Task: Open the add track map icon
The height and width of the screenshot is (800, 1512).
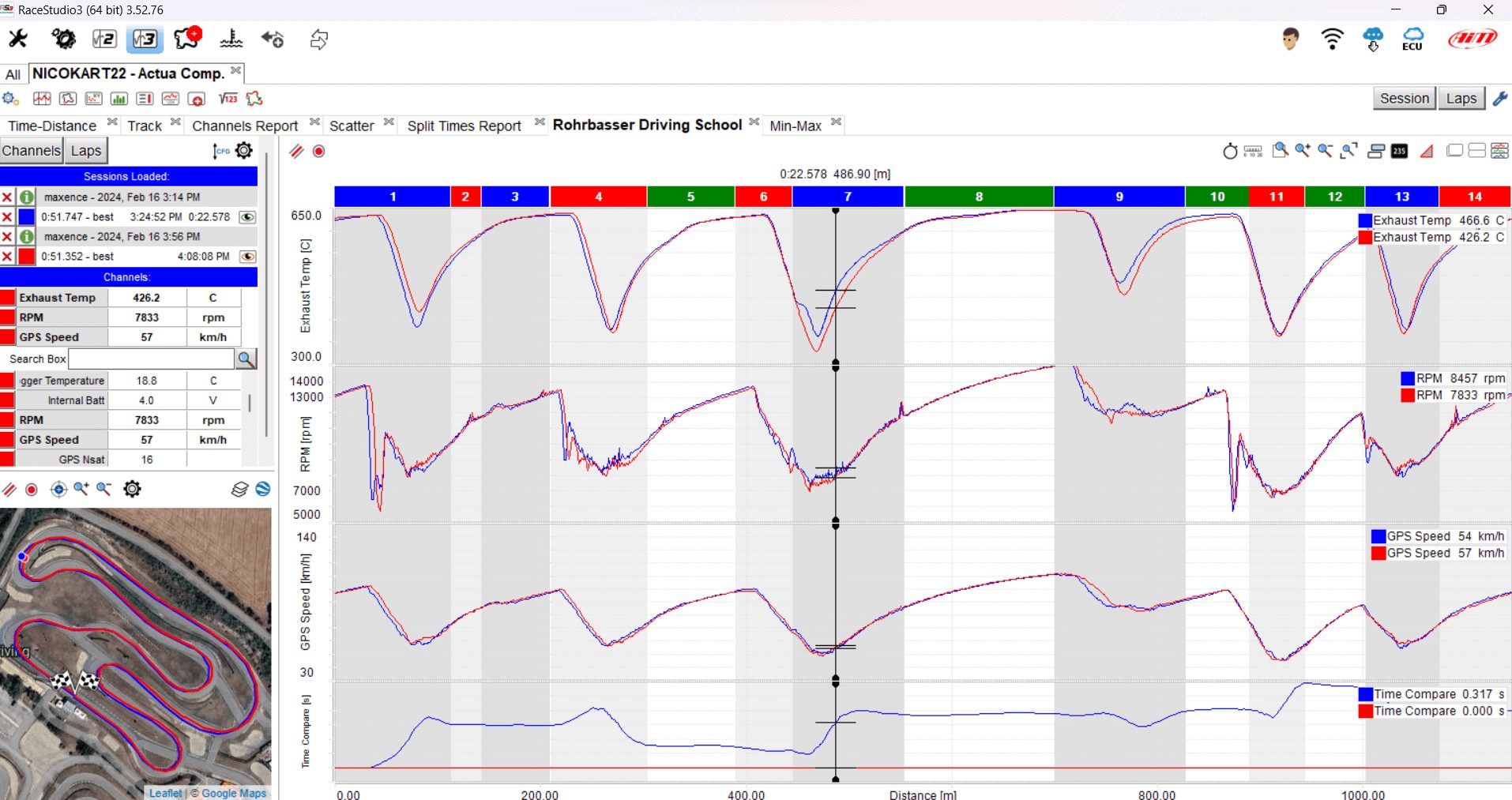Action: coord(188,38)
